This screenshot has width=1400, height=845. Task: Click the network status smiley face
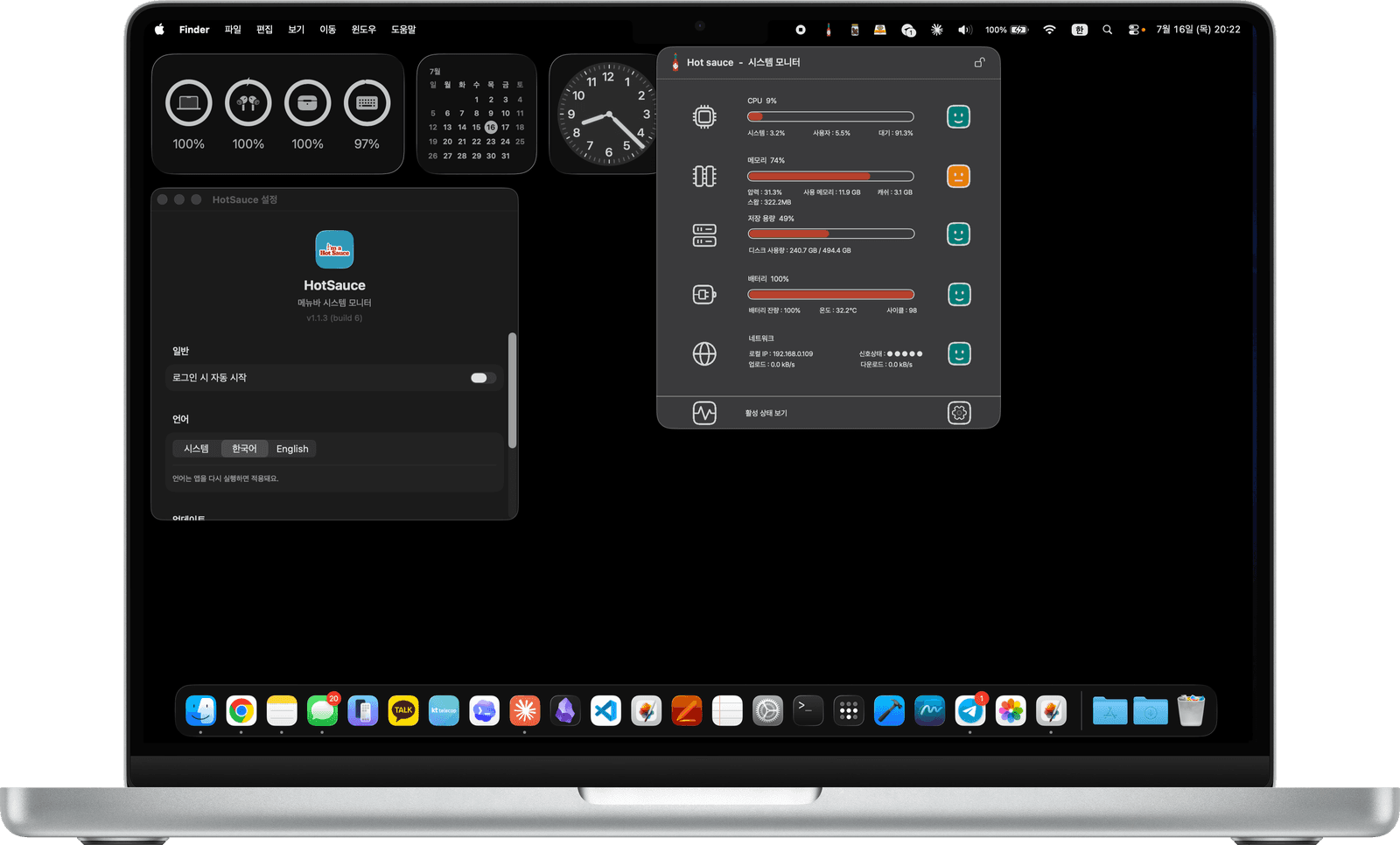(959, 353)
